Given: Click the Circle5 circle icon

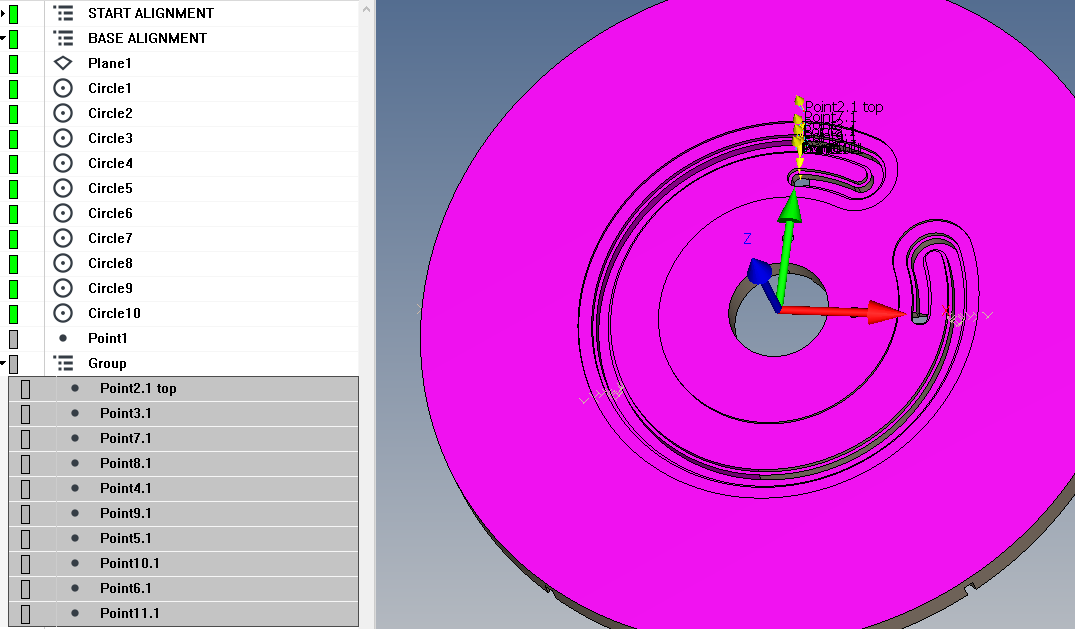Looking at the screenshot, I should click(x=63, y=188).
